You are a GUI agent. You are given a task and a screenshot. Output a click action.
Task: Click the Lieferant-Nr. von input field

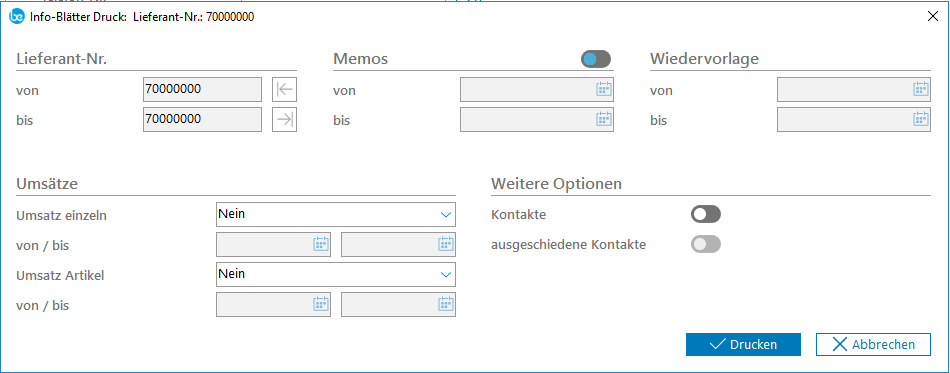[x=202, y=90]
